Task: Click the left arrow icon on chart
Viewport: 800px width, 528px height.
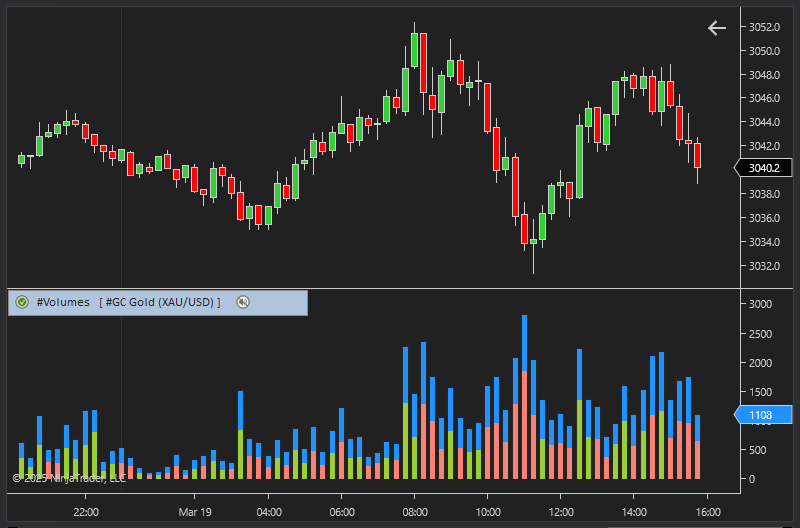Action: coord(716,28)
